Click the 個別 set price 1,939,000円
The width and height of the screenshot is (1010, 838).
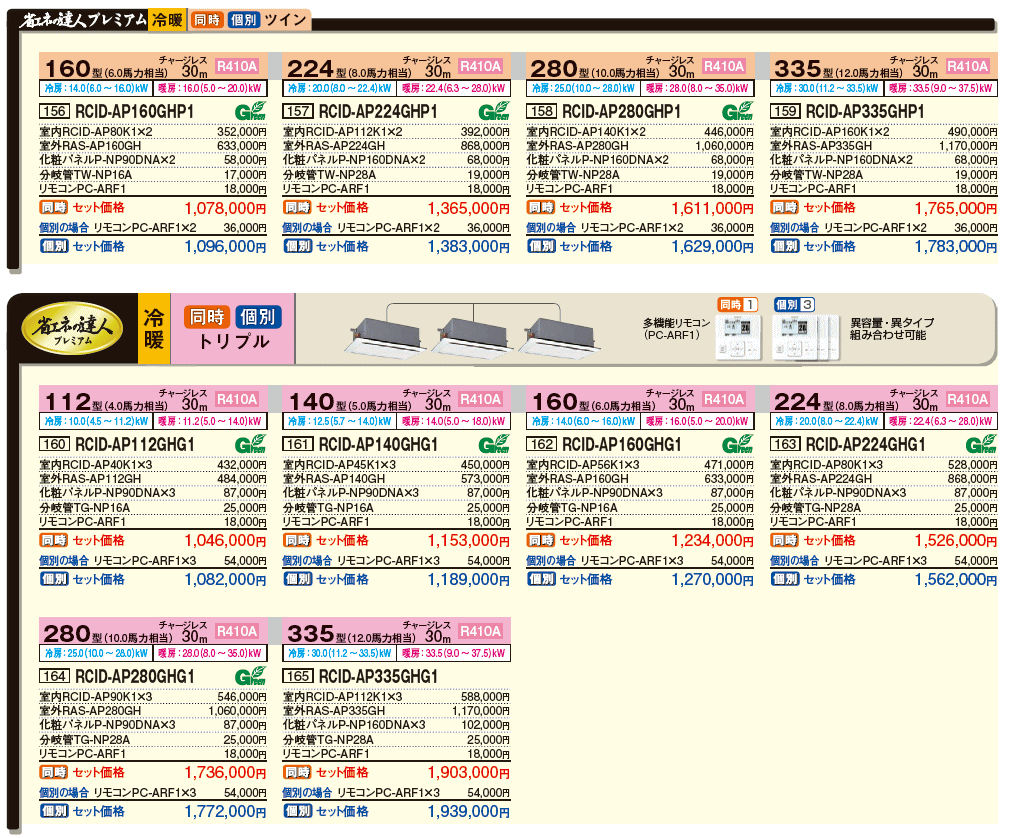(x=468, y=812)
